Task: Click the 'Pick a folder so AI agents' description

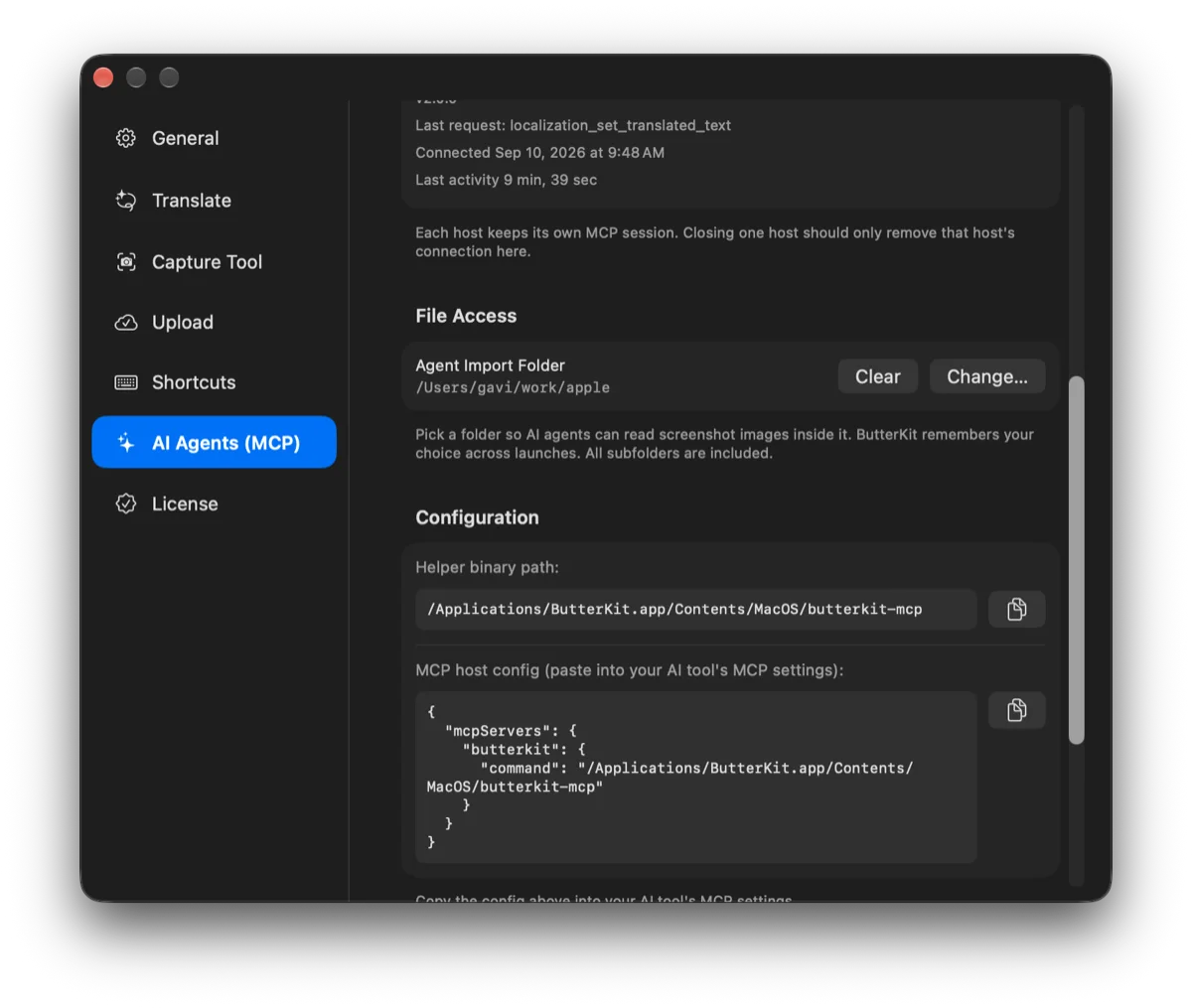Action: pos(724,444)
